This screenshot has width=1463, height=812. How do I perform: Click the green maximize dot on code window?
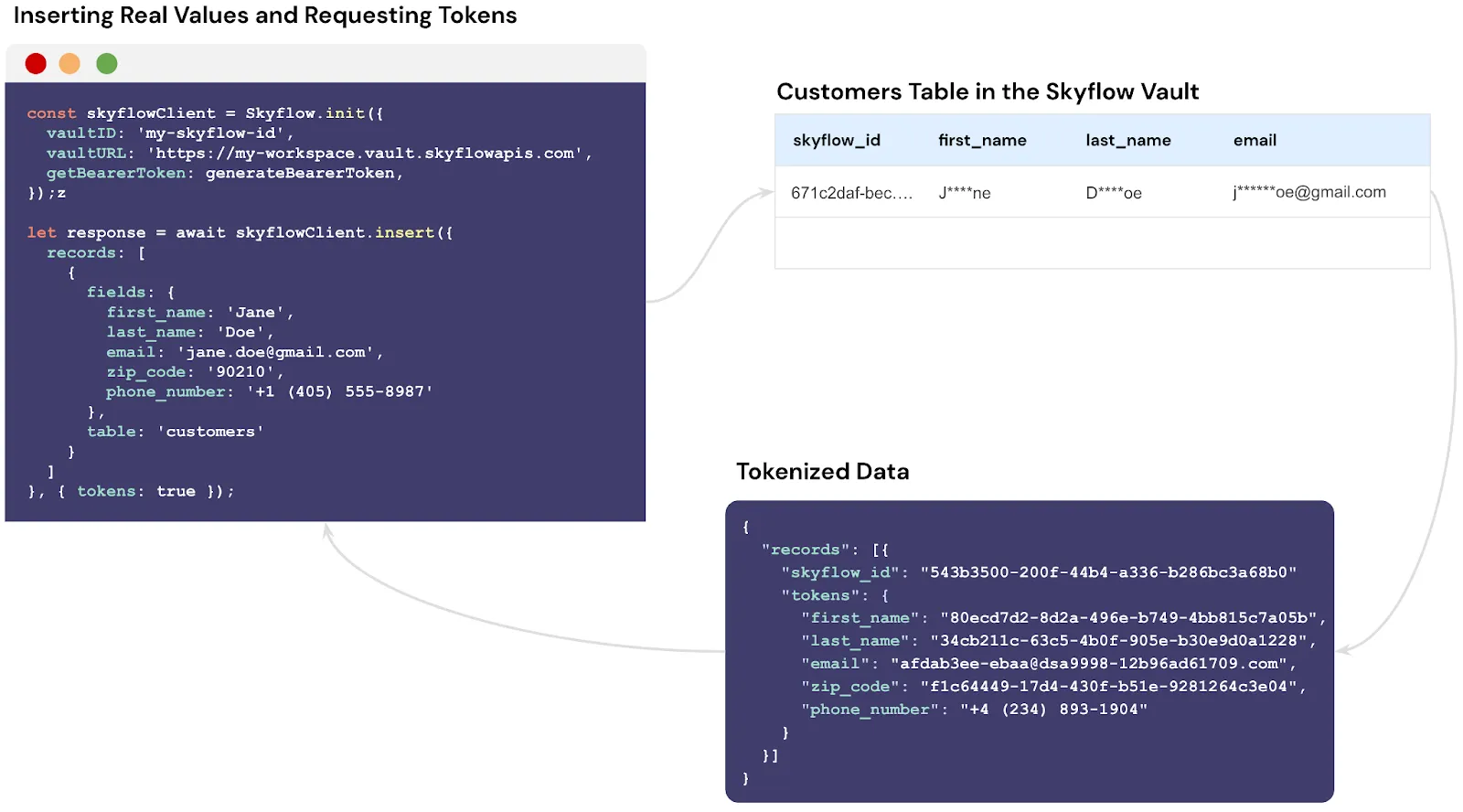pyautogui.click(x=107, y=63)
